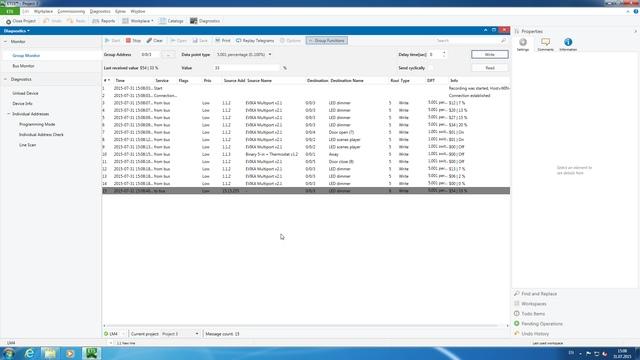The width and height of the screenshot is (640, 360).
Task: Click the Redo toolbar icon
Action: pos(70,21)
